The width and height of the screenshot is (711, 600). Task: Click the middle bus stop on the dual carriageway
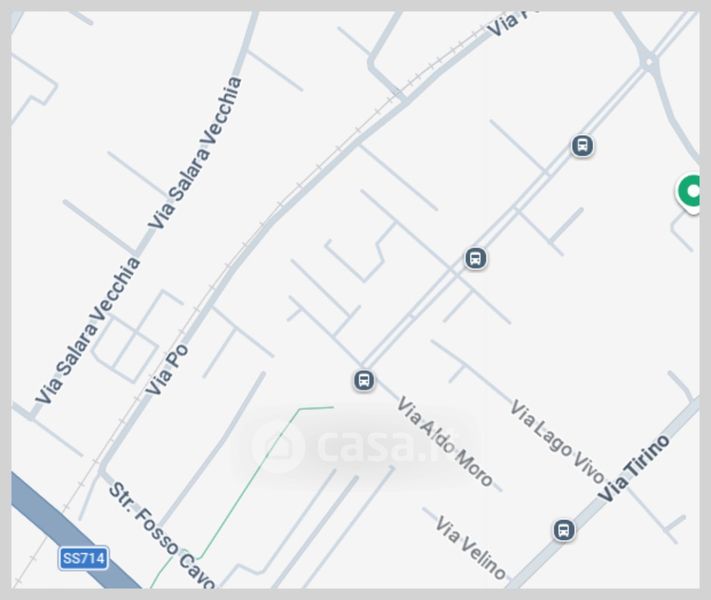[x=475, y=259]
